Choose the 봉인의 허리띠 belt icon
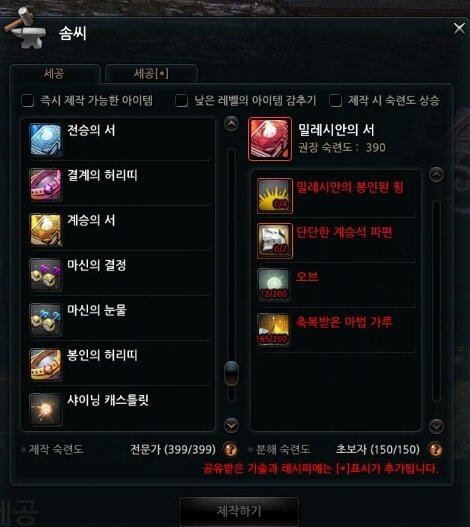Image resolution: width=470 pixels, height=527 pixels. pyautogui.click(x=45, y=365)
